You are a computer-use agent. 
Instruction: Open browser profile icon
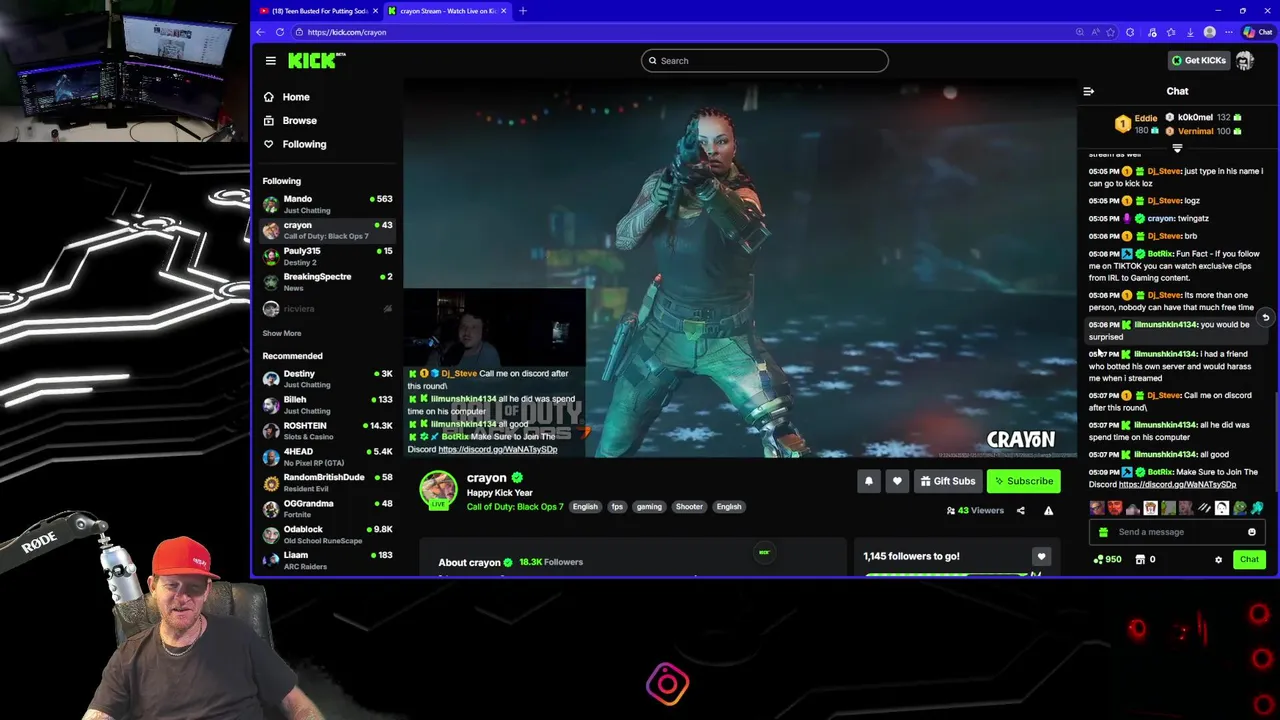1210,32
